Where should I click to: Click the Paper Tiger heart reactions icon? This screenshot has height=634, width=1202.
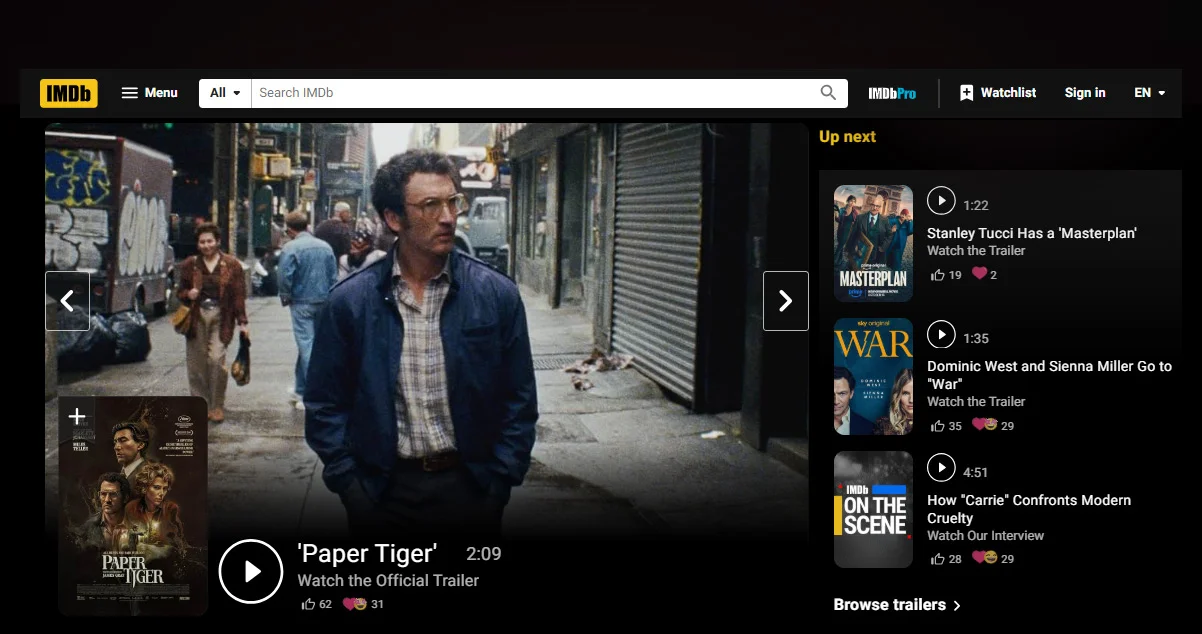tap(355, 604)
